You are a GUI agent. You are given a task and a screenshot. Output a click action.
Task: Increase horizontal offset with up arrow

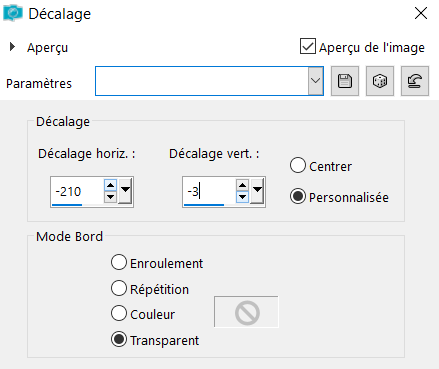[x=110, y=185]
